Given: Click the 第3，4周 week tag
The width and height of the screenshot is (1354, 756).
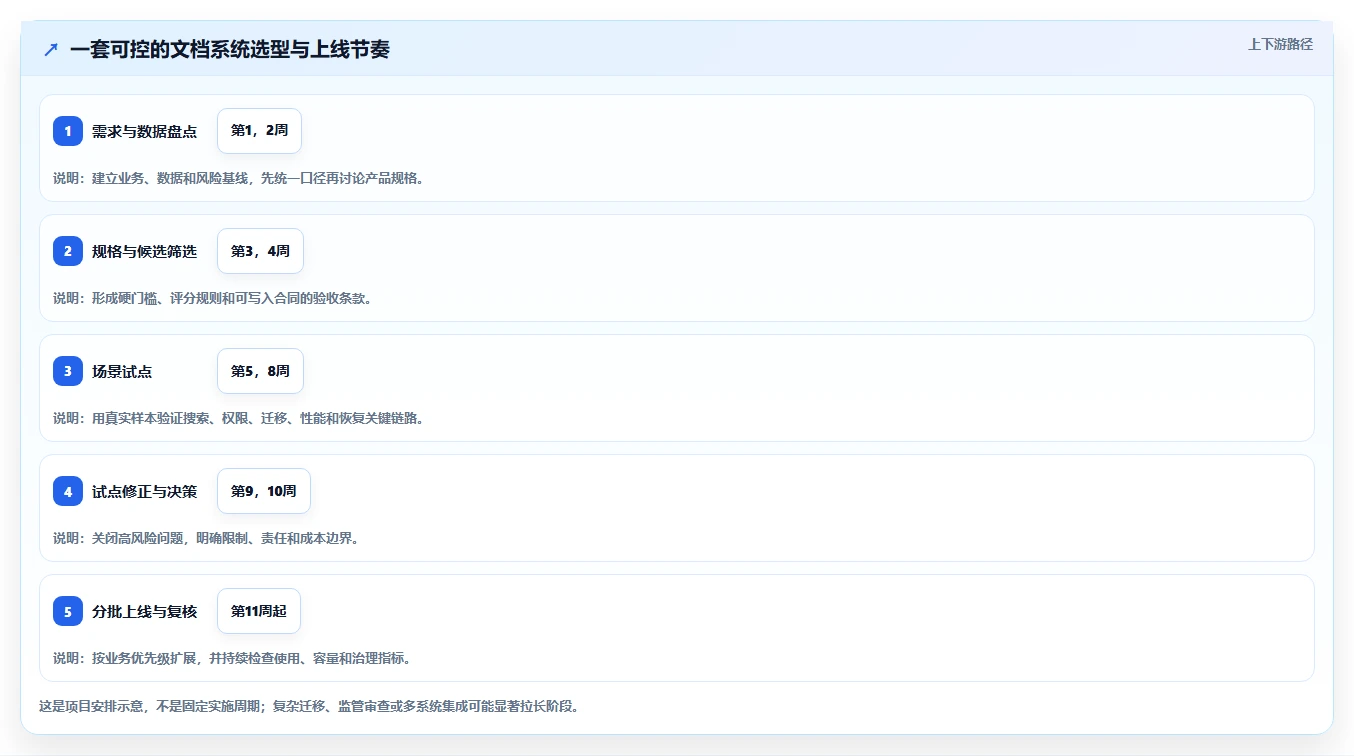Looking at the screenshot, I should click(260, 251).
